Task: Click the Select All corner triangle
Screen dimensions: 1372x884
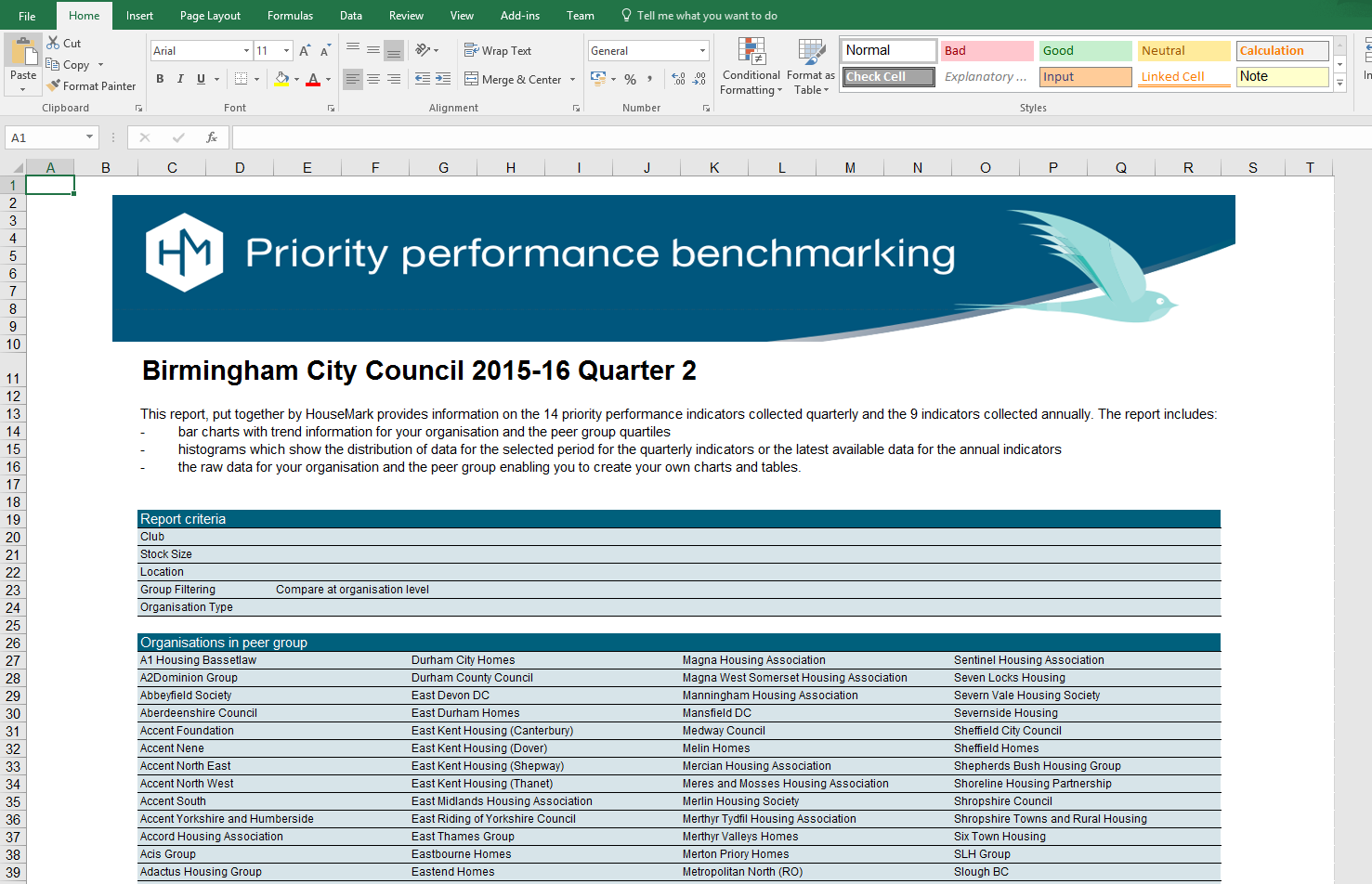Action: pyautogui.click(x=18, y=168)
